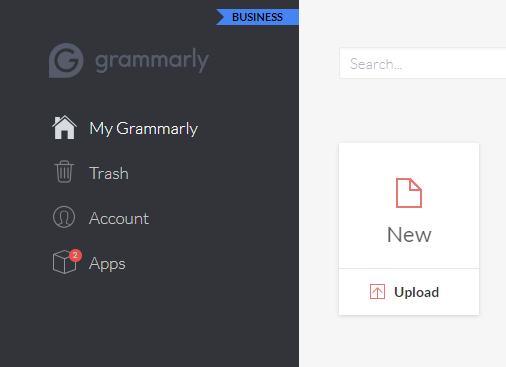Click the BUSINESS ribbon badge
The width and height of the screenshot is (506, 367).
[x=257, y=17]
